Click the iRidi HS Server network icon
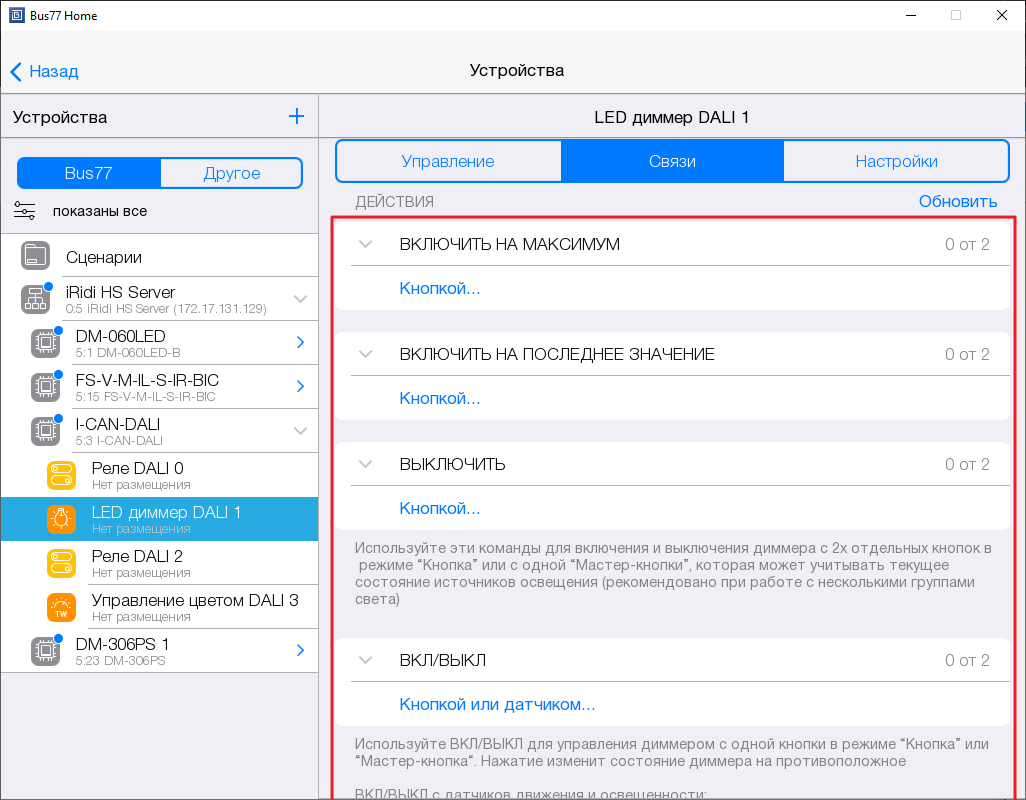The width and height of the screenshot is (1026, 800). (36, 299)
